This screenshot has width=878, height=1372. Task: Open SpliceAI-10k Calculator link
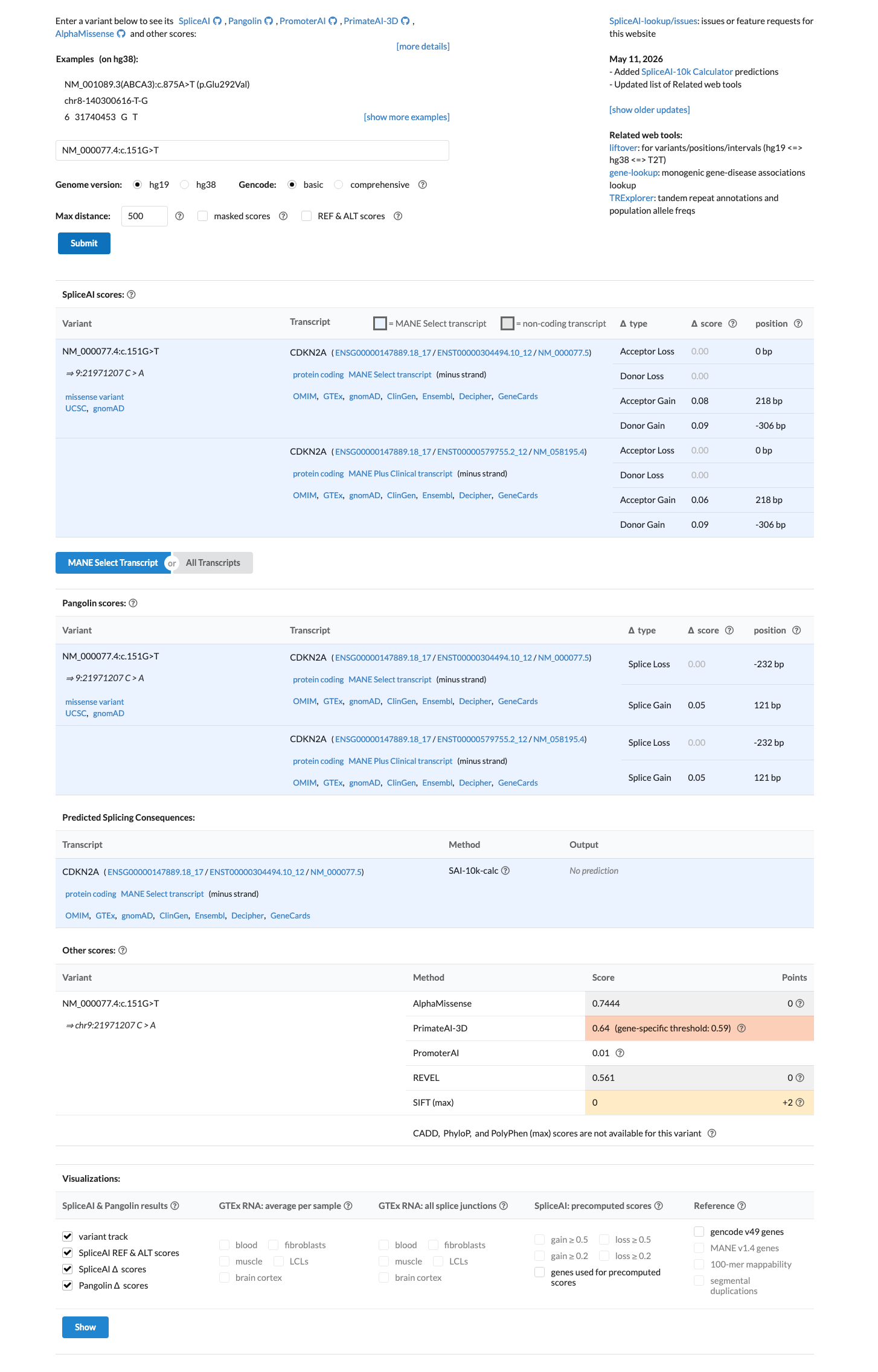click(x=687, y=72)
